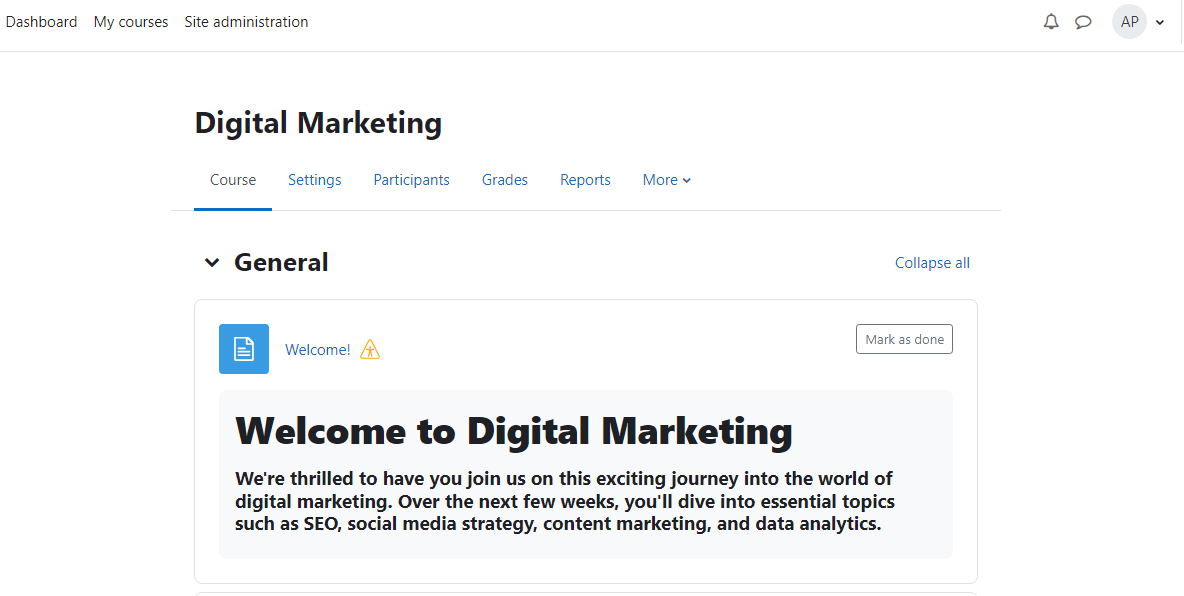Open My courses in top navigation
Screen dimensions: 1184x596
pyautogui.click(x=131, y=22)
